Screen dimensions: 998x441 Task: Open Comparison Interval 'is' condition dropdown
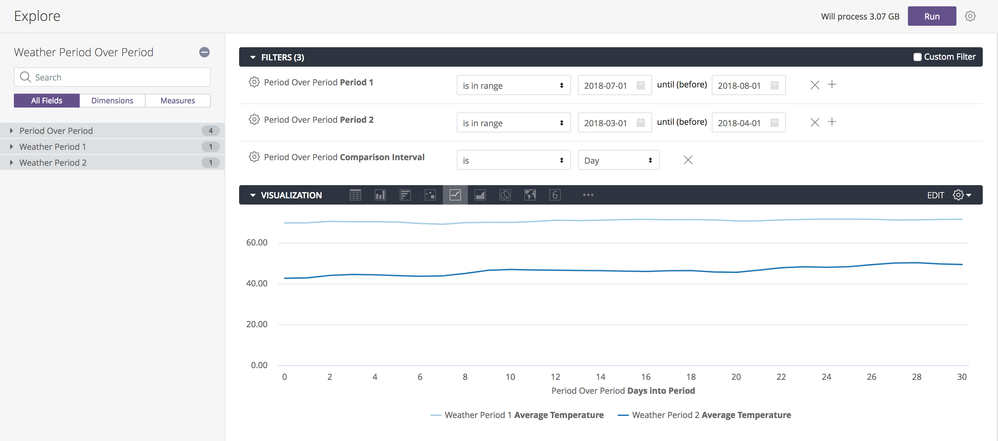tap(514, 160)
